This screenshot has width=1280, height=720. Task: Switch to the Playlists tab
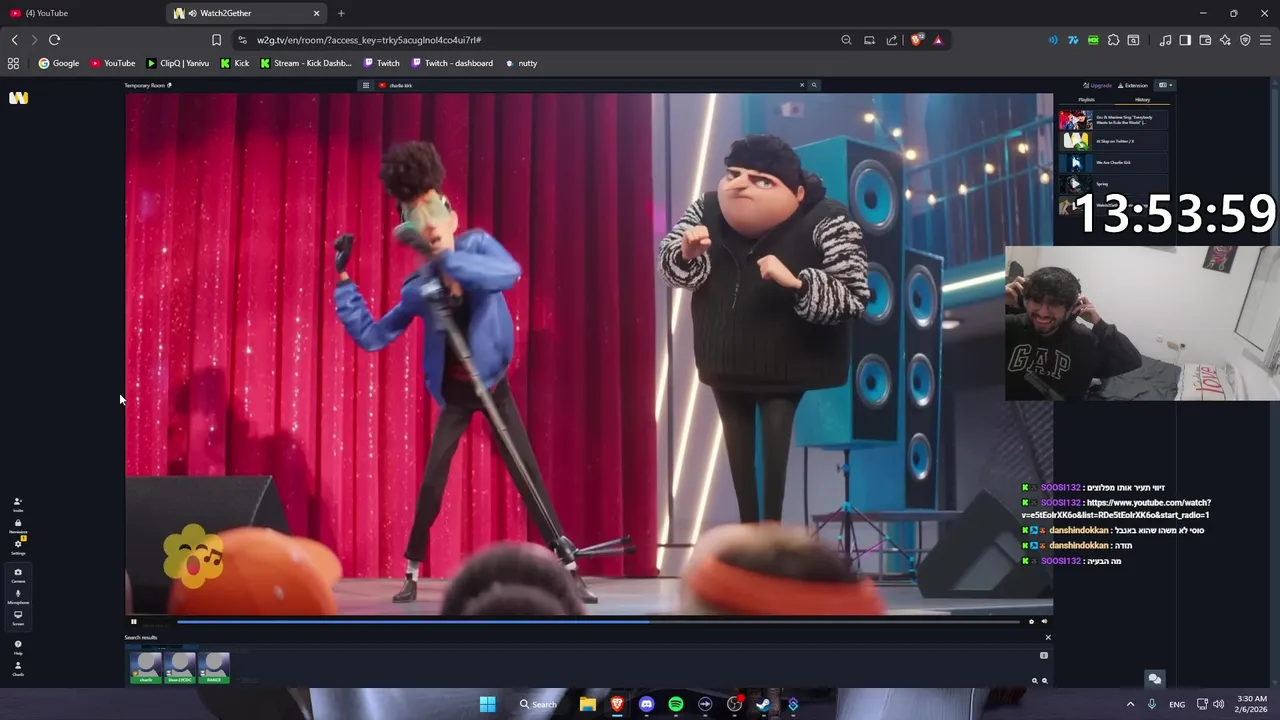click(x=1086, y=100)
